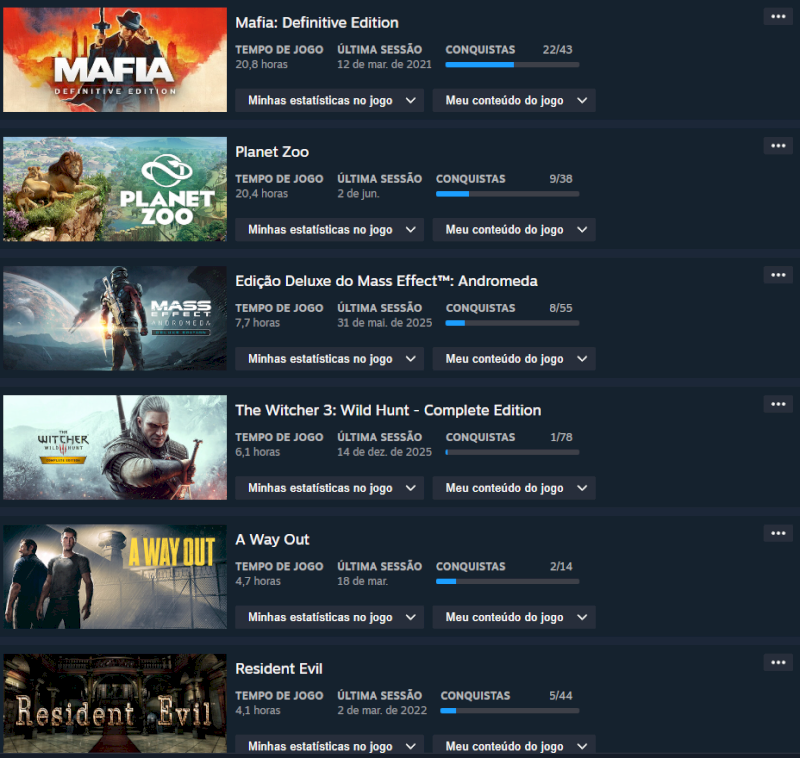Open the three-dot menu for Mafia: Definitive Edition
Screen dimensions: 800x758
(778, 17)
